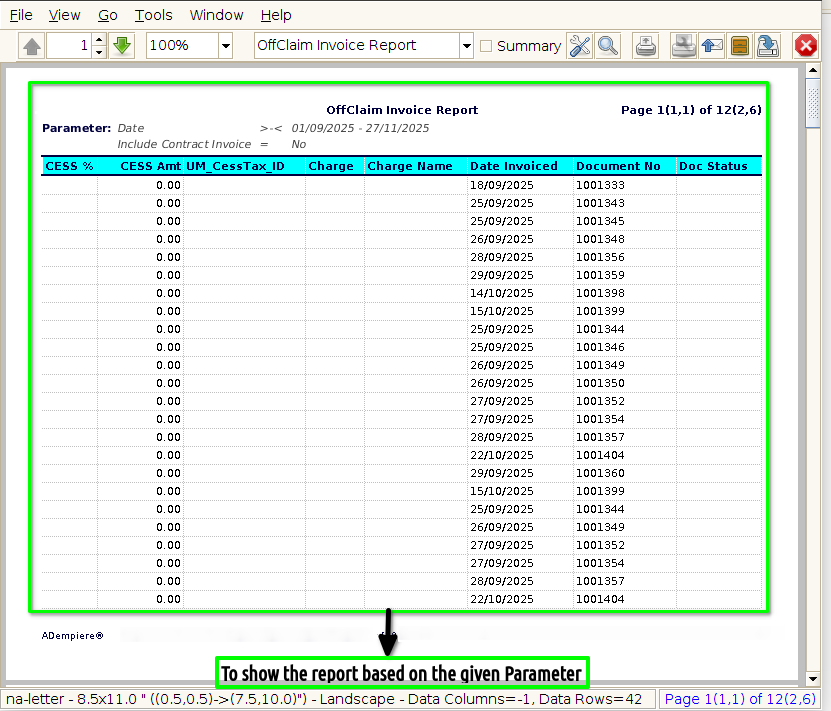
Task: Decrease page number with spinner down arrow
Action: coord(99,52)
